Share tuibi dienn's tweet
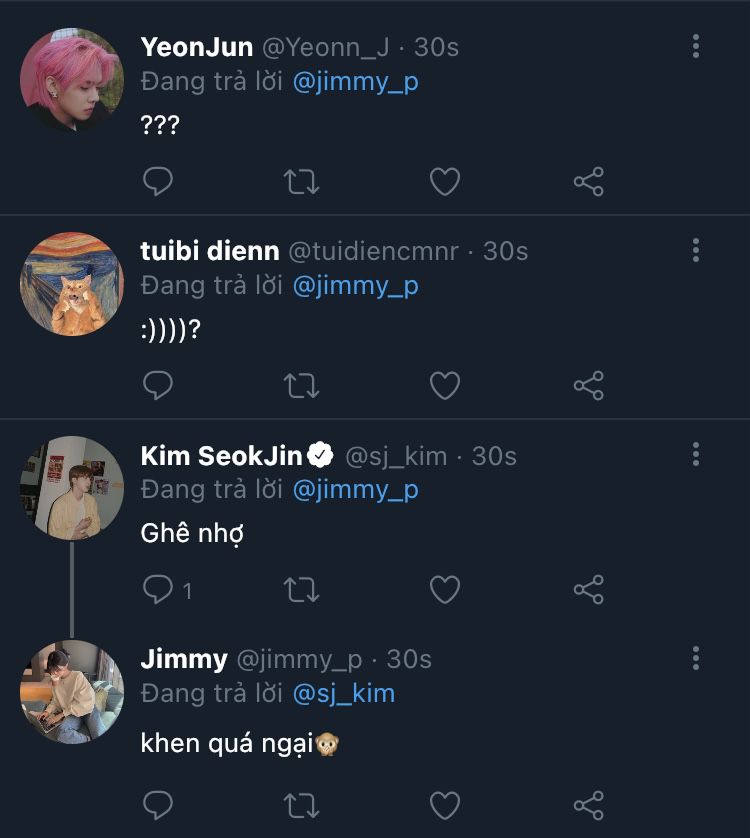The height and width of the screenshot is (838, 750). click(589, 385)
